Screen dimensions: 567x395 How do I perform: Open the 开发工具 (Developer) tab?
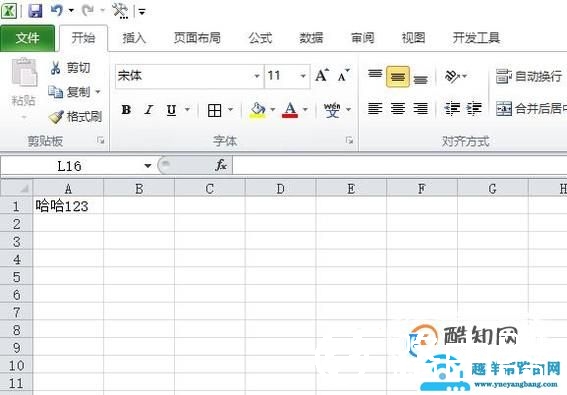pyautogui.click(x=476, y=38)
